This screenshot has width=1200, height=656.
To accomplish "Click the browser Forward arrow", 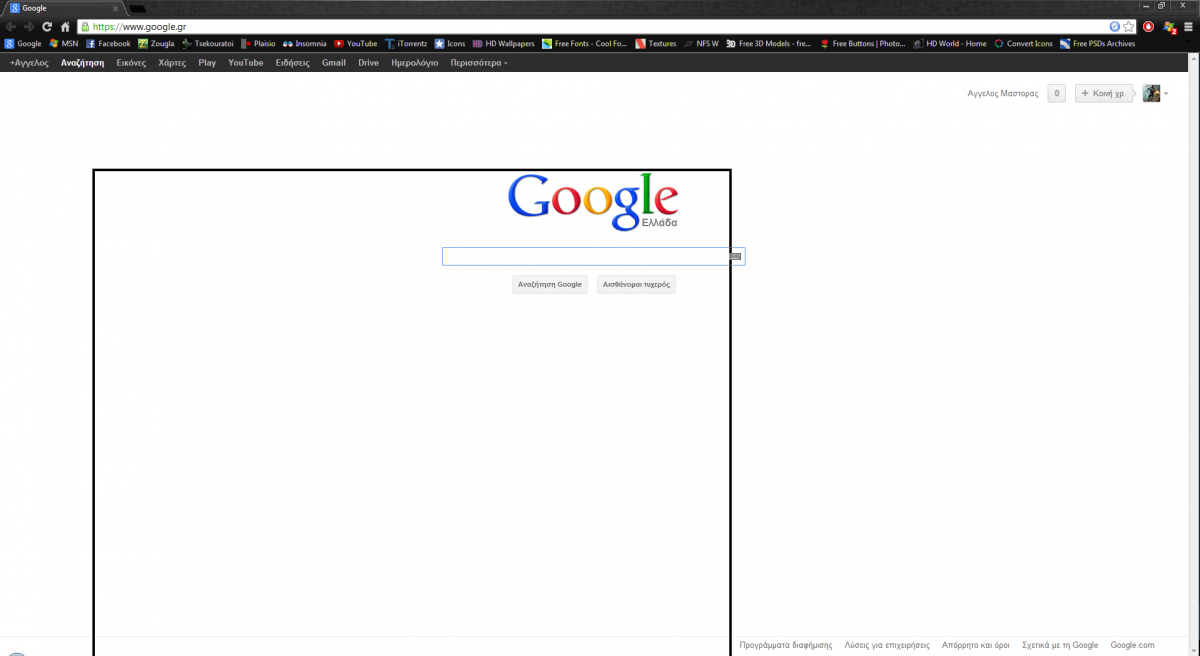I will tap(29, 27).
